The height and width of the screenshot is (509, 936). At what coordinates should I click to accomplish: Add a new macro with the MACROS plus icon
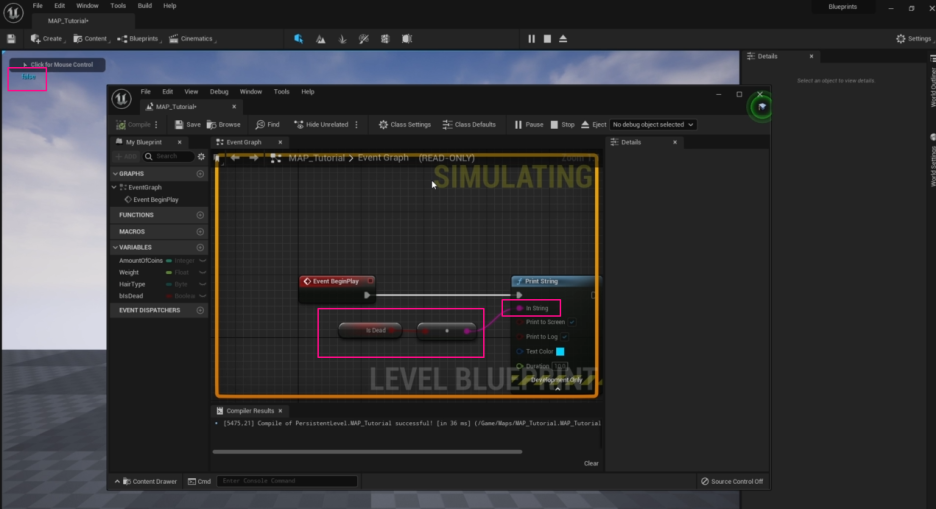[x=200, y=232]
